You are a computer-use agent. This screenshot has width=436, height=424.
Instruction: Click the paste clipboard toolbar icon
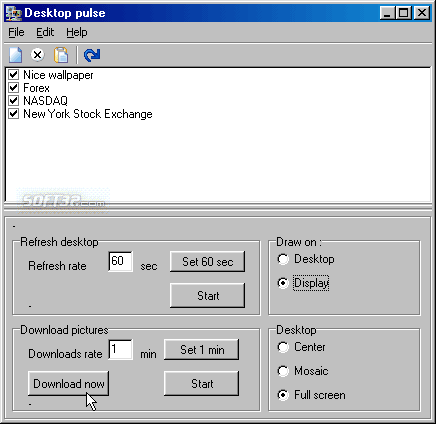pos(61,55)
